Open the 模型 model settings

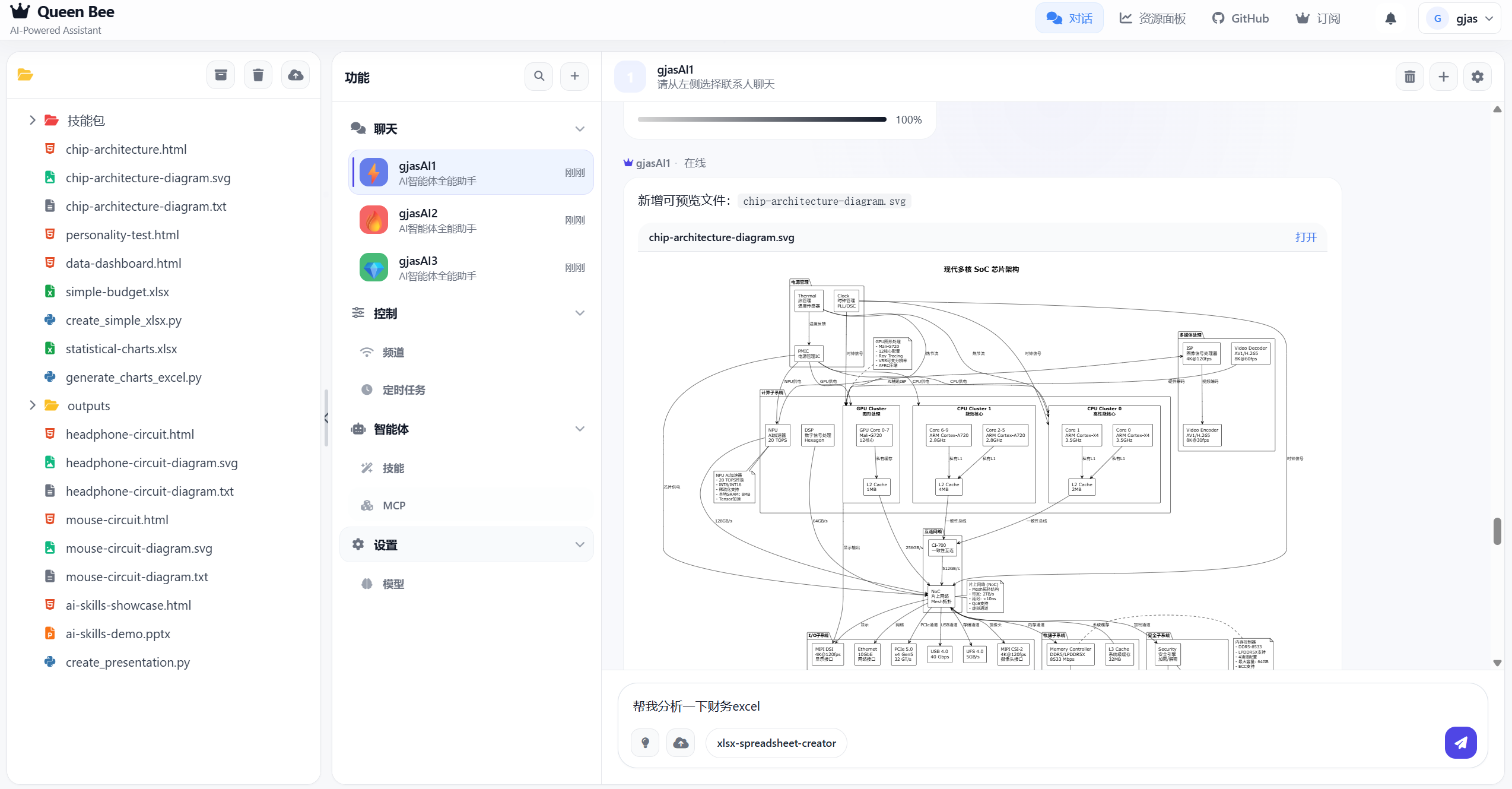[392, 584]
